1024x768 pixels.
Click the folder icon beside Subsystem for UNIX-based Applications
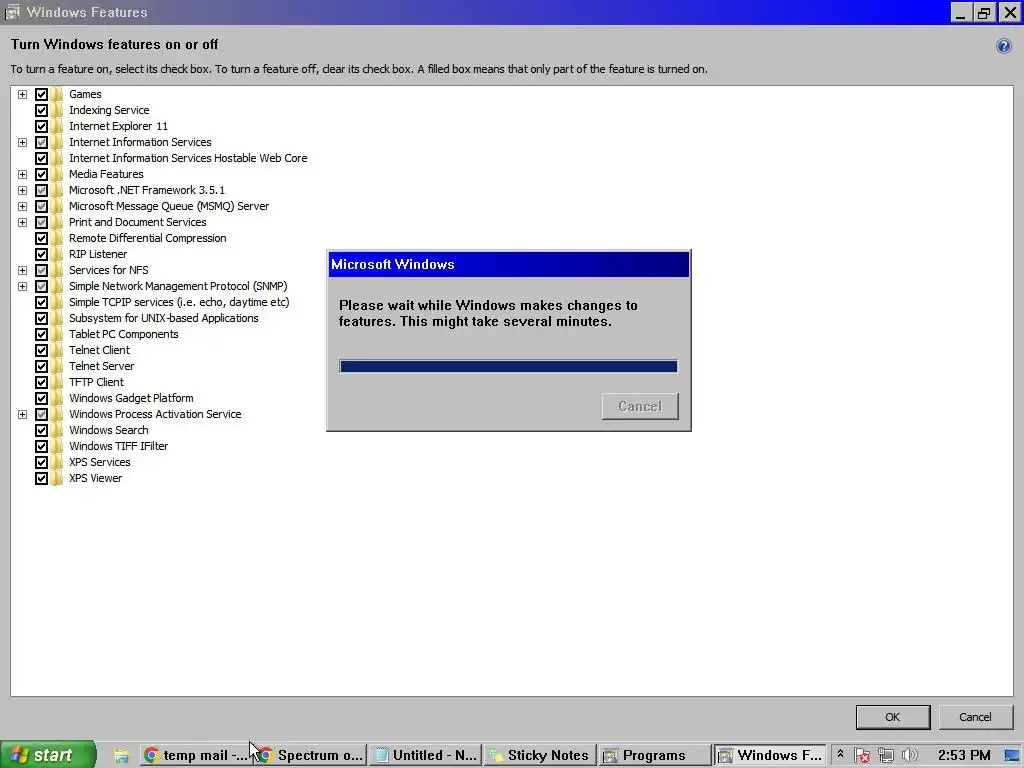[x=57, y=318]
